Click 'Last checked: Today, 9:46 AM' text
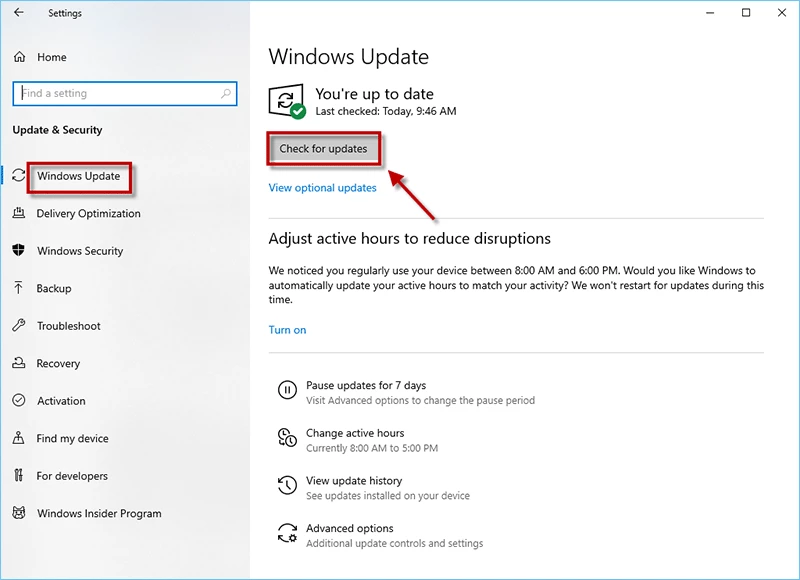Viewport: 800px width, 580px height. click(x=386, y=111)
